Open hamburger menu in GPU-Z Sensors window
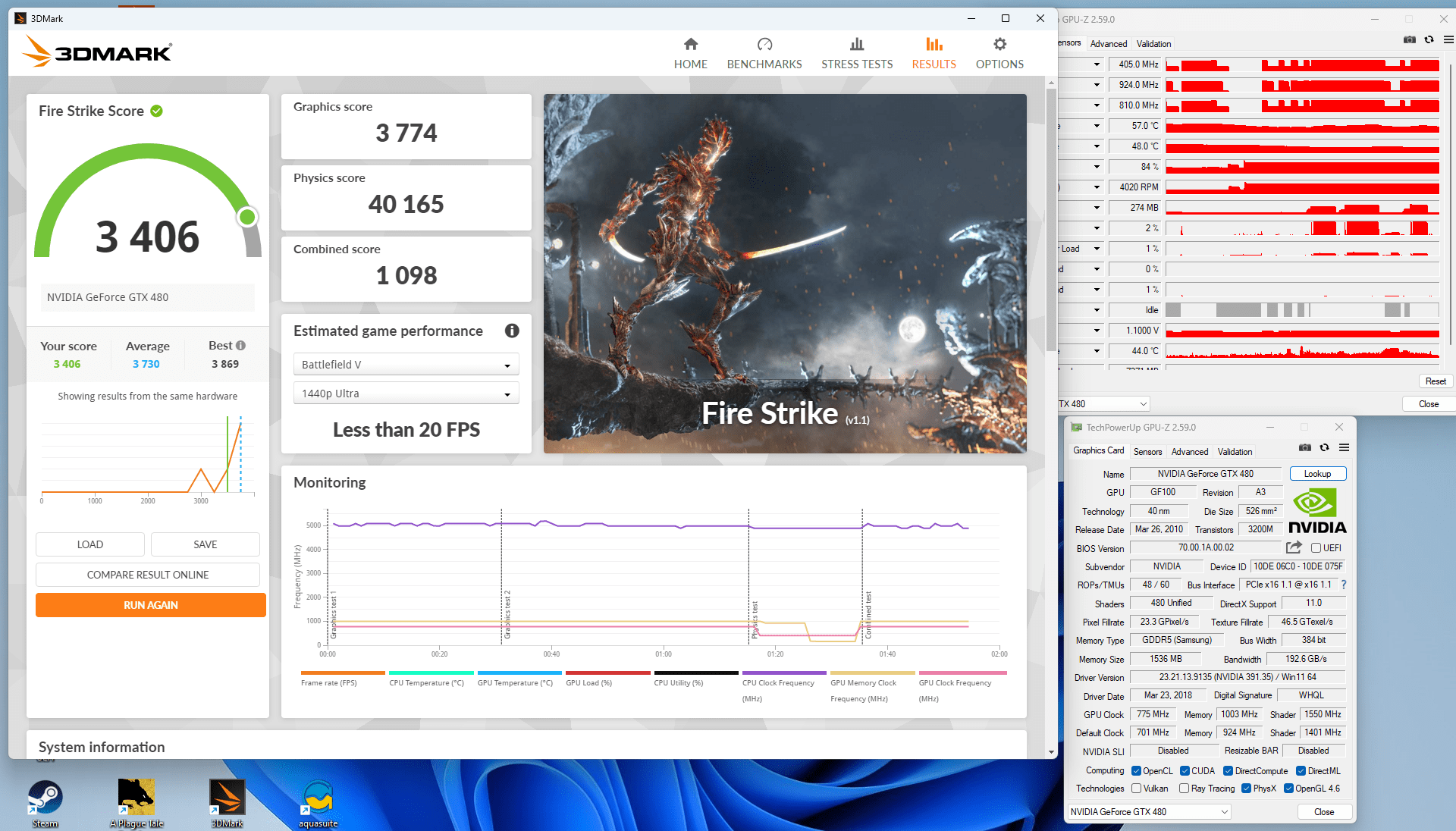Screen dimensions: 1456x831 coord(1448,39)
